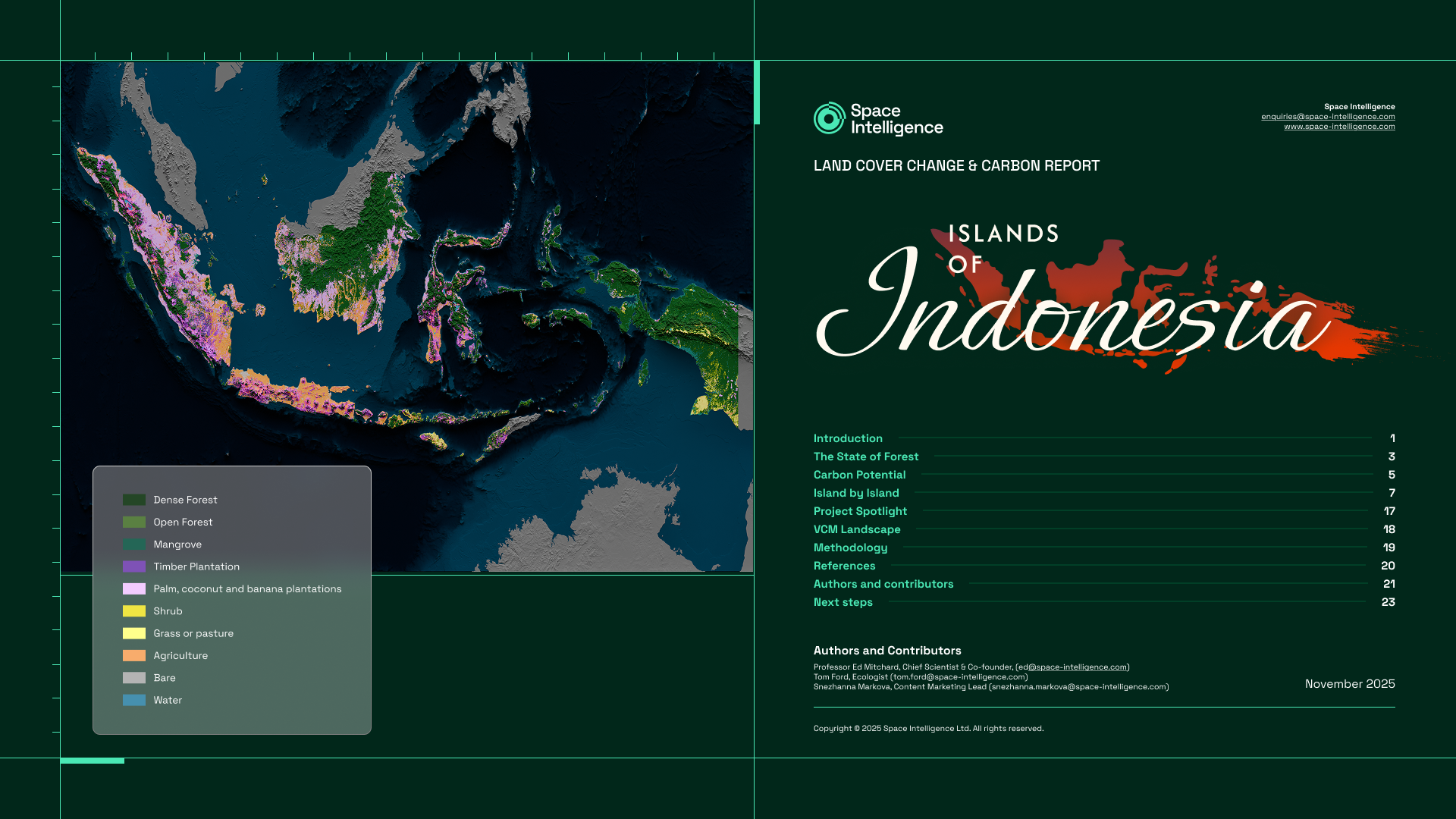Image resolution: width=1456 pixels, height=819 pixels.
Task: Open the enquiries email address link
Action: click(x=1327, y=117)
